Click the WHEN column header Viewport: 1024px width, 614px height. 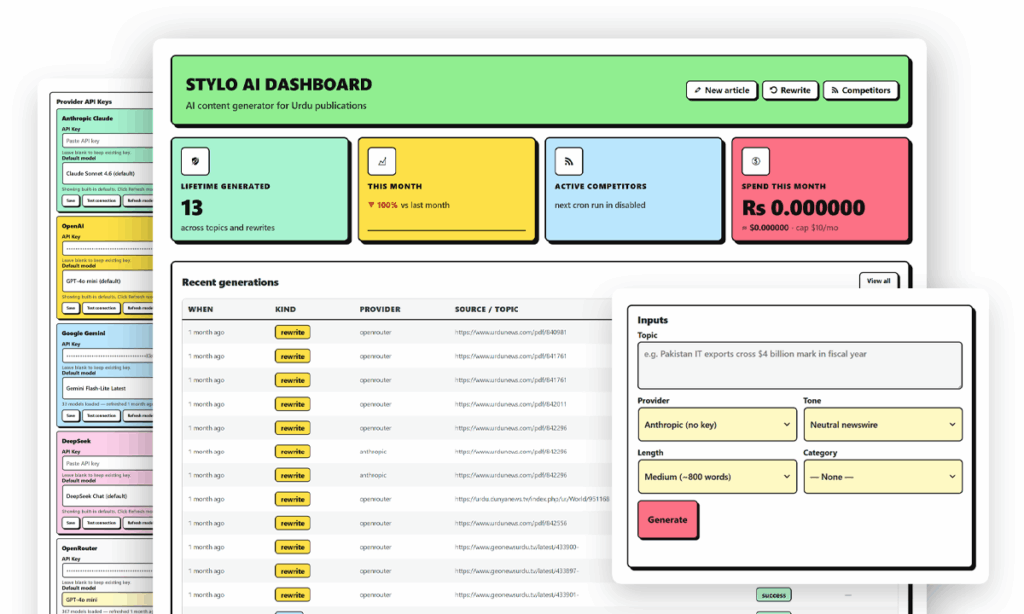[x=200, y=310]
